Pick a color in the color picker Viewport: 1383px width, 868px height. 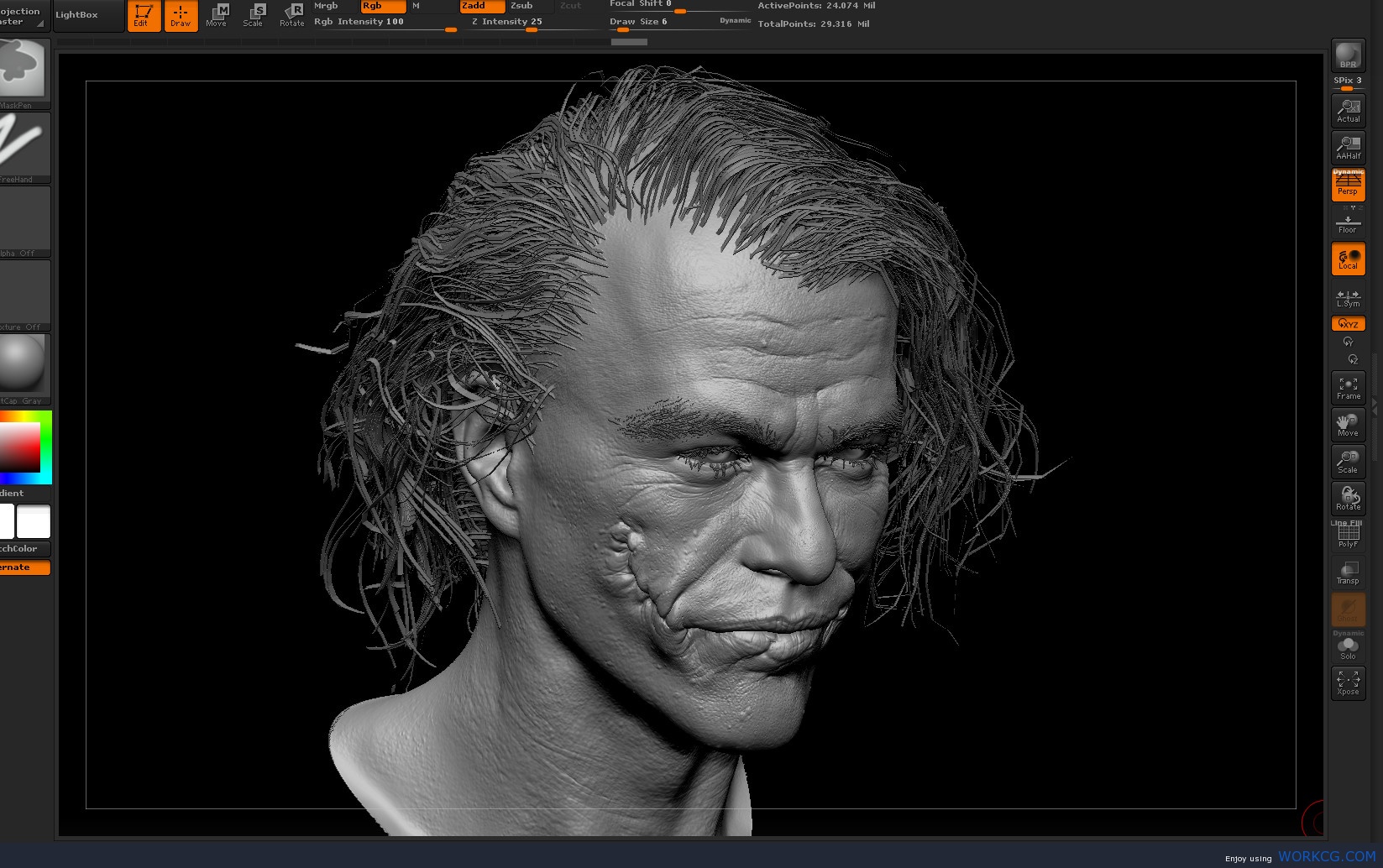(24, 447)
